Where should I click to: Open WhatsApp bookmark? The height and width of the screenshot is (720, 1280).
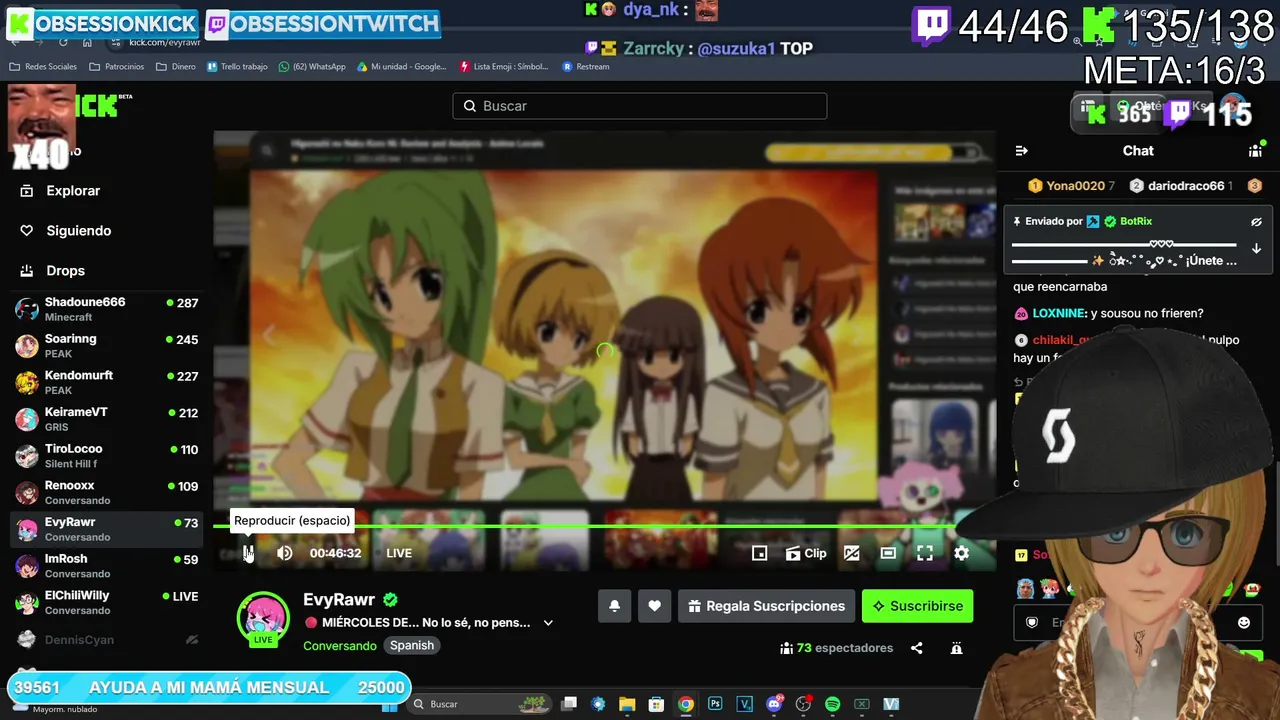pos(312,67)
